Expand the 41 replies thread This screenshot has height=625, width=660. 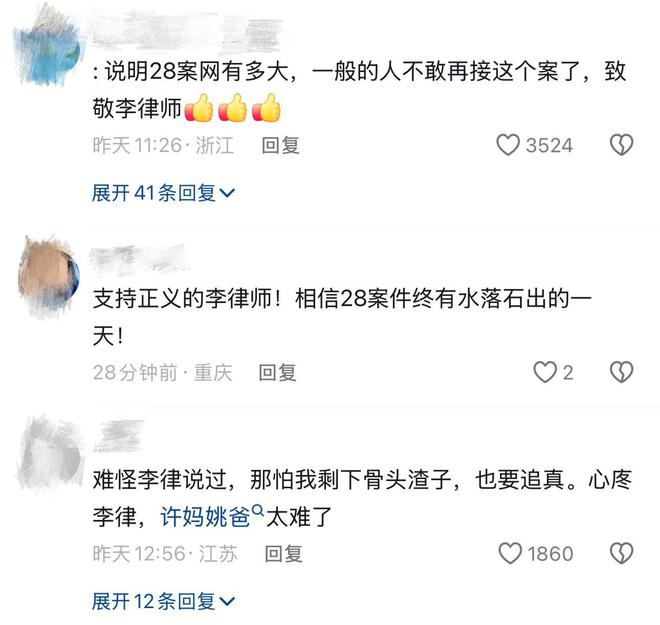point(163,193)
